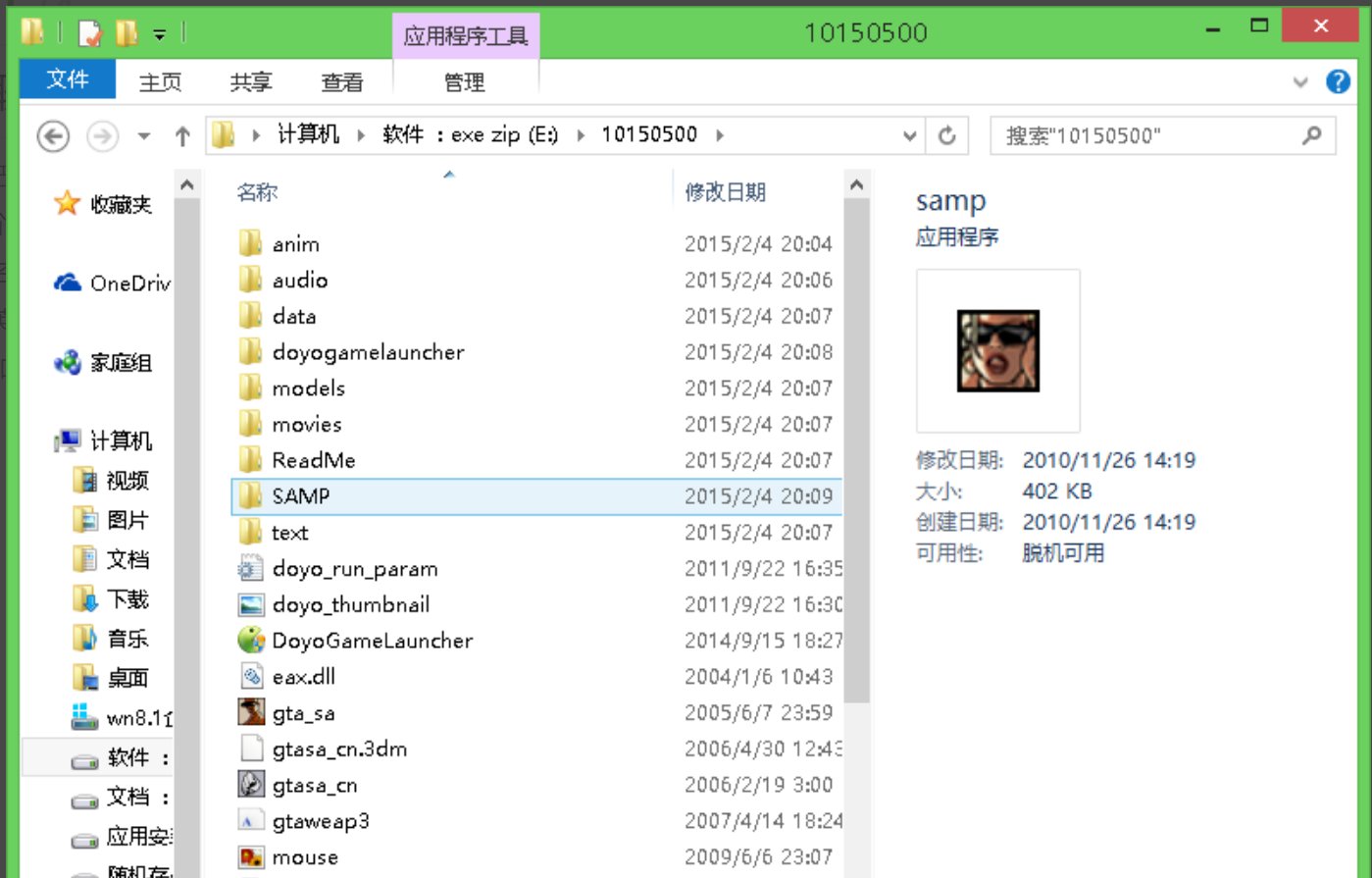The height and width of the screenshot is (878, 1372).
Task: Click the Up one level arrow
Action: click(x=181, y=136)
